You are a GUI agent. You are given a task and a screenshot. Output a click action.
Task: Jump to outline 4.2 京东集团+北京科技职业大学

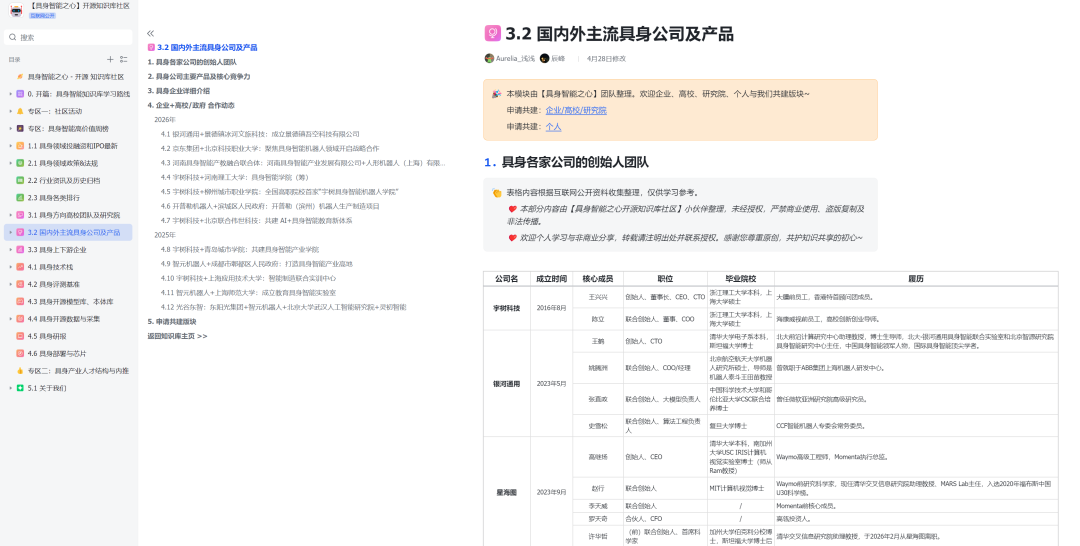pos(270,148)
